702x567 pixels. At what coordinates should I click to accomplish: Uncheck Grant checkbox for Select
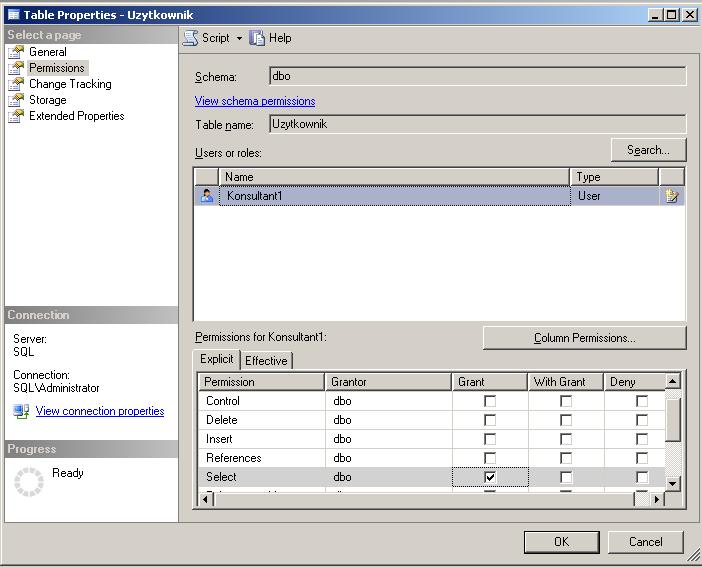tap(490, 477)
